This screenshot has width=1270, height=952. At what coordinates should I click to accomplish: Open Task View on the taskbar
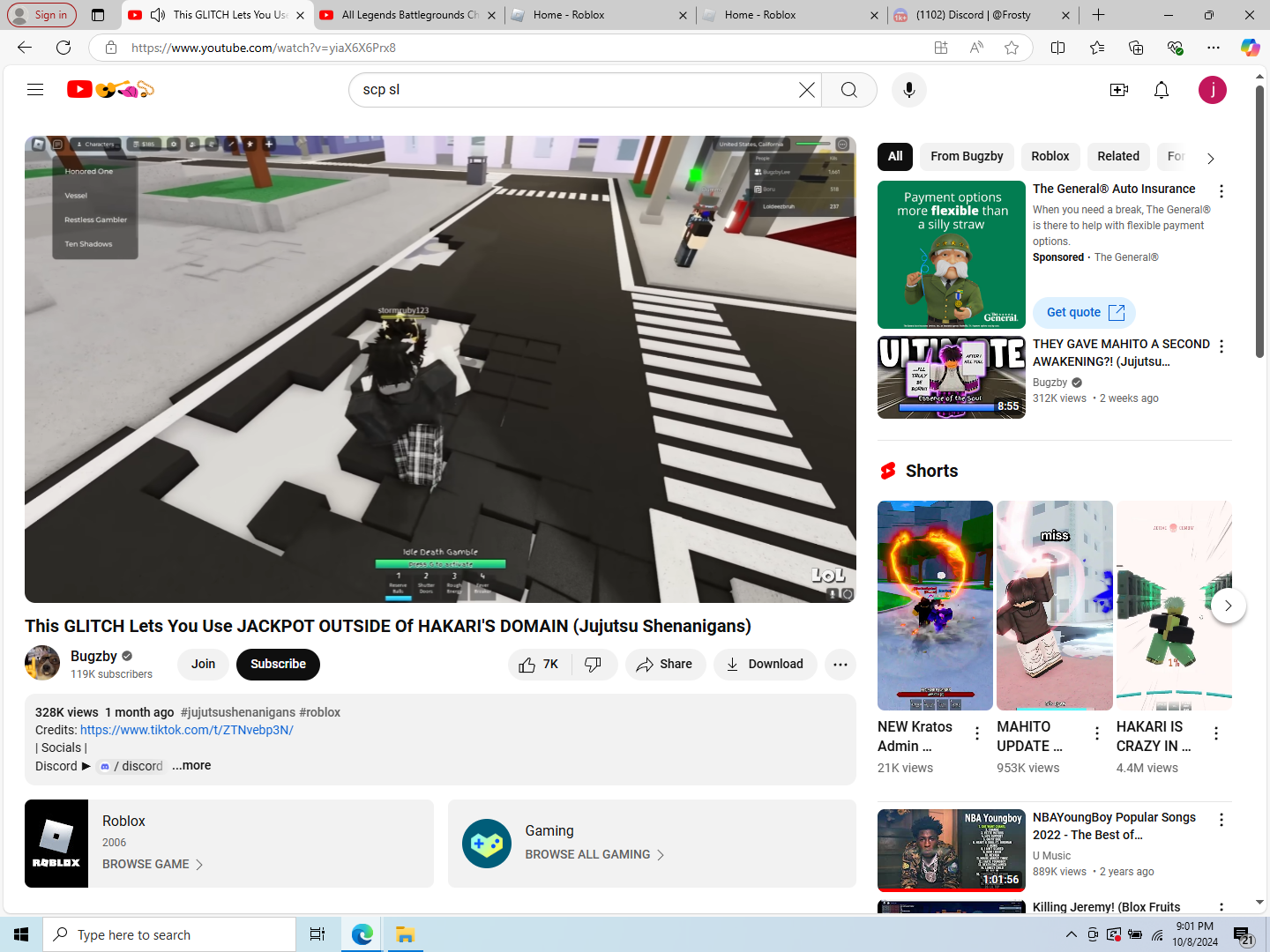pyautogui.click(x=317, y=934)
